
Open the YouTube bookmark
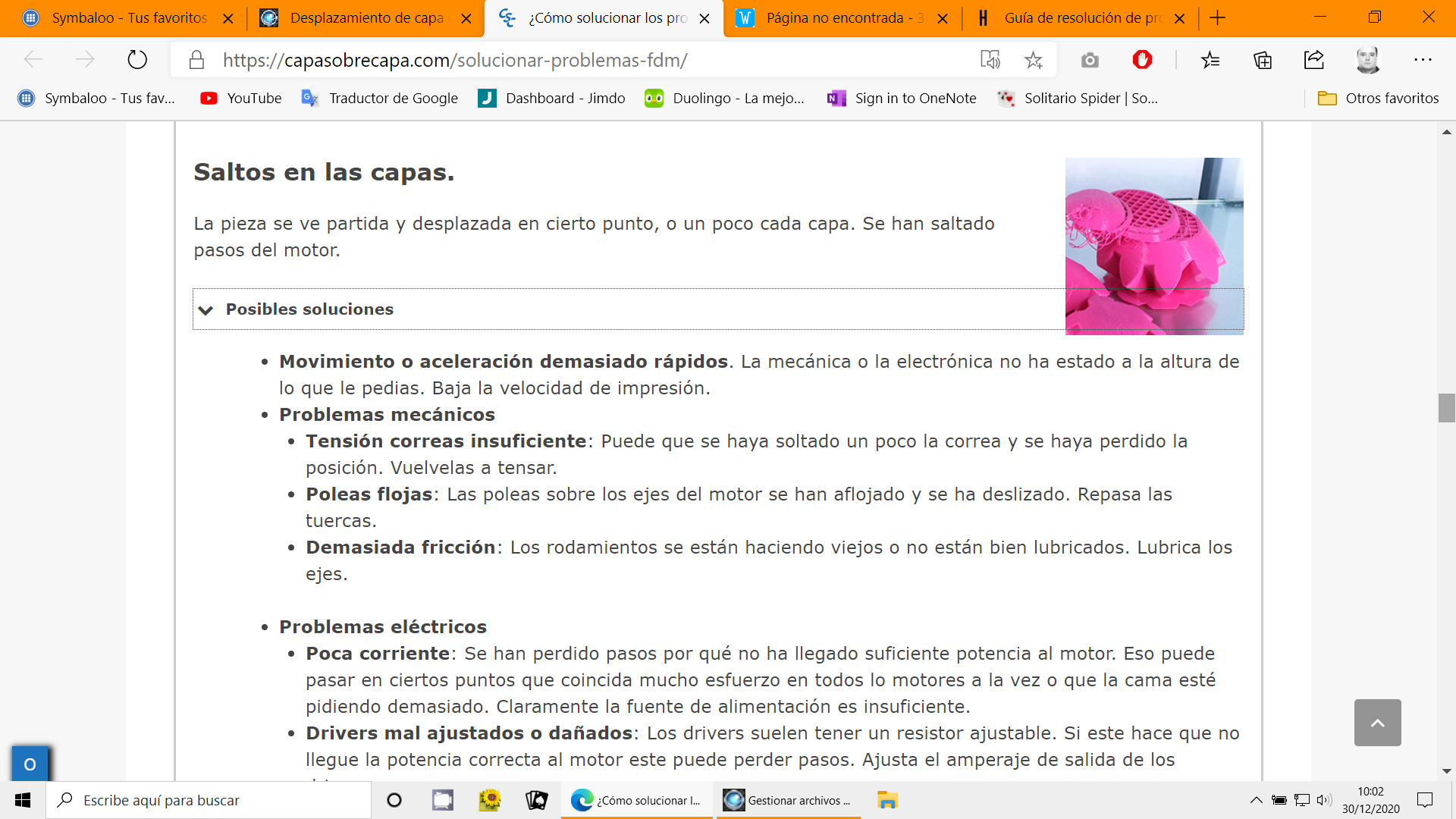241,98
